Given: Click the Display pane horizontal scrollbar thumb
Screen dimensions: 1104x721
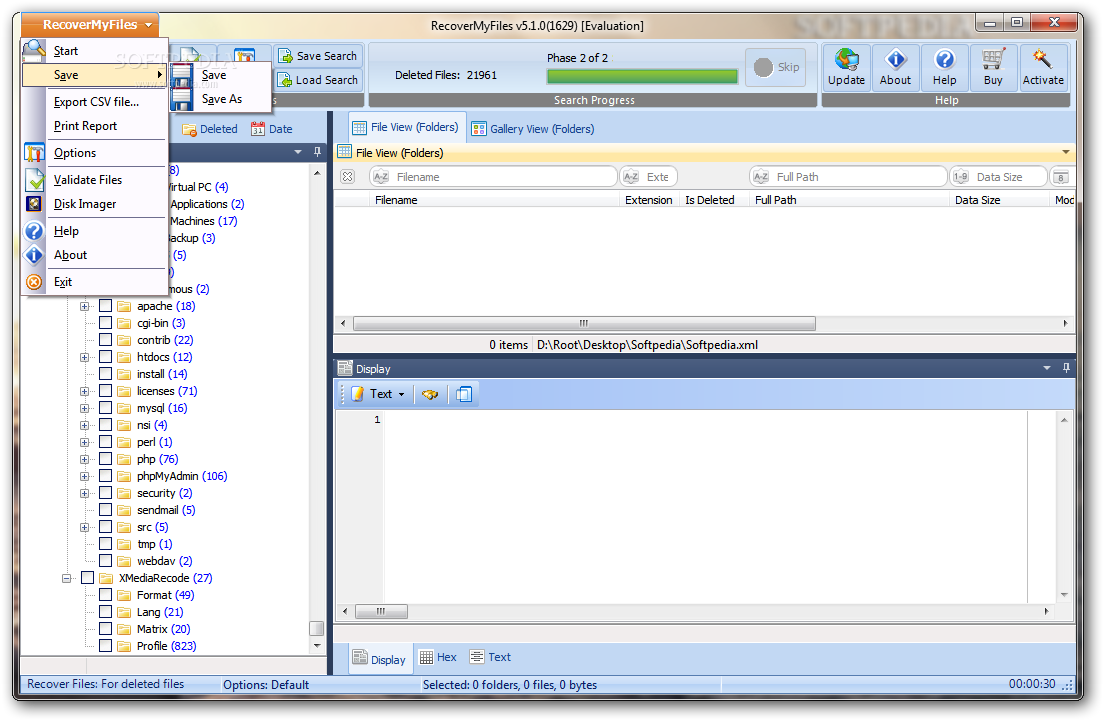Looking at the screenshot, I should coord(381,611).
